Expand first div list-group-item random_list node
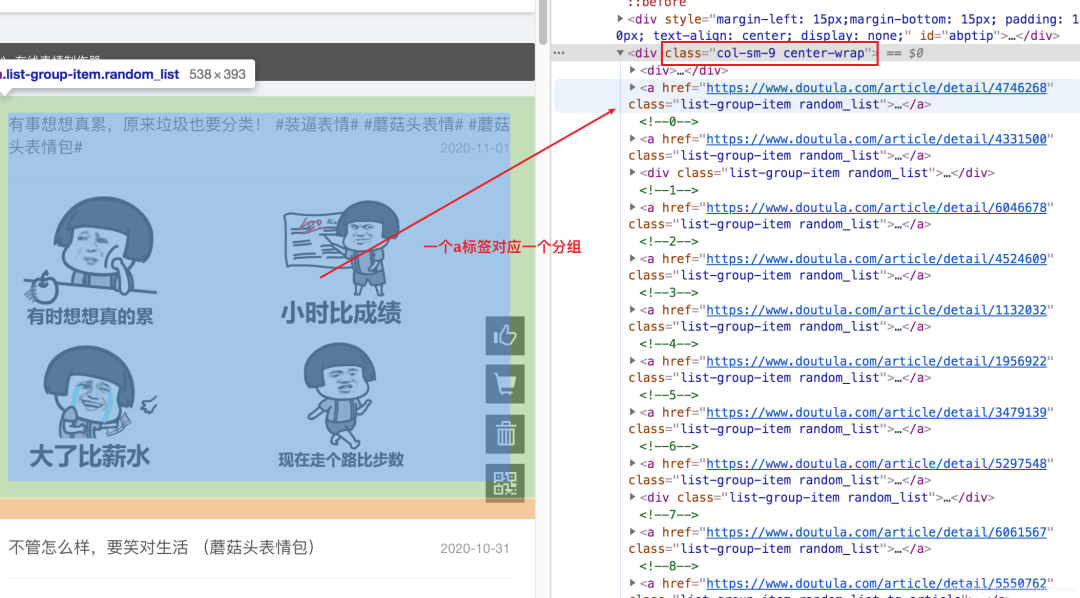This screenshot has width=1080, height=598. (x=632, y=173)
